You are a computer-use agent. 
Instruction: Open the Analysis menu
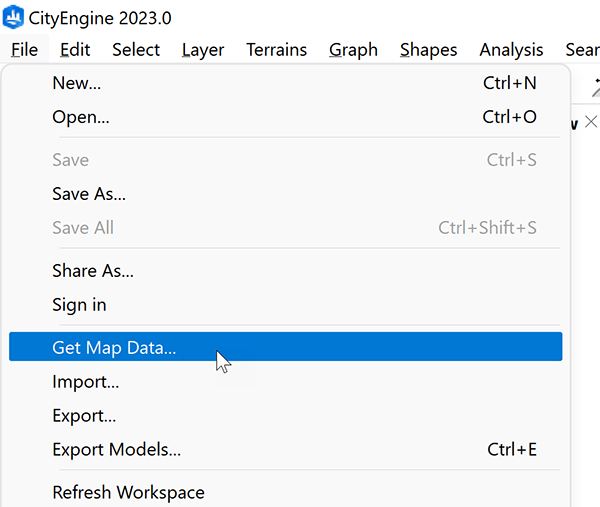pyautogui.click(x=511, y=50)
